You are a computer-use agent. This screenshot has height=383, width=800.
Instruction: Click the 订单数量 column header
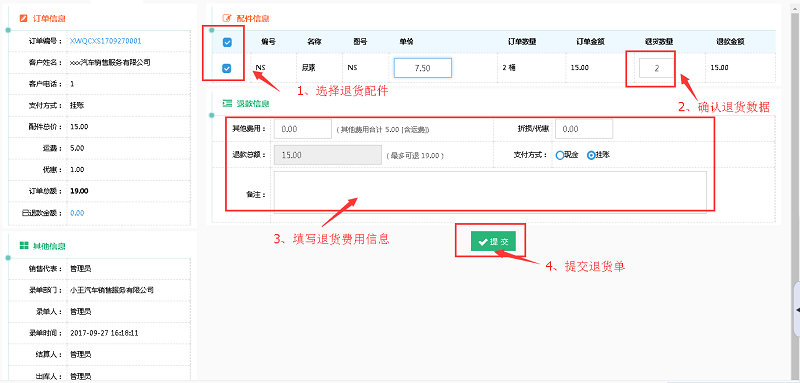(x=521, y=42)
